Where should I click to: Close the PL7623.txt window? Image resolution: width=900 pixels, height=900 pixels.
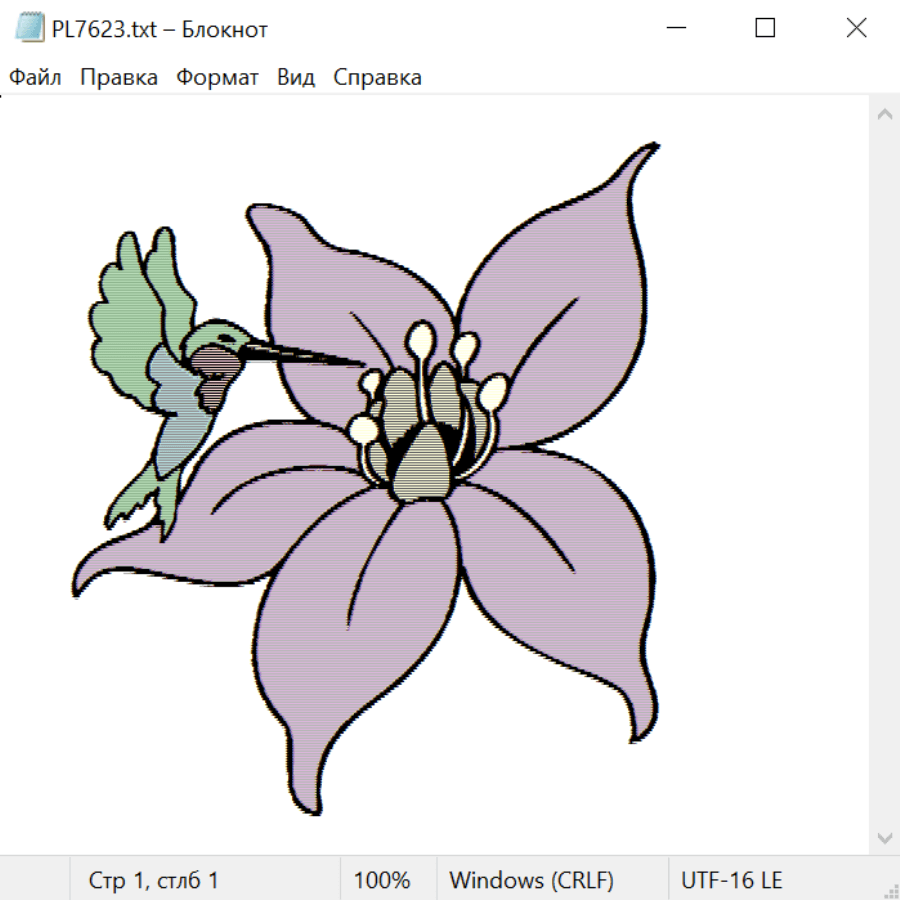point(856,29)
